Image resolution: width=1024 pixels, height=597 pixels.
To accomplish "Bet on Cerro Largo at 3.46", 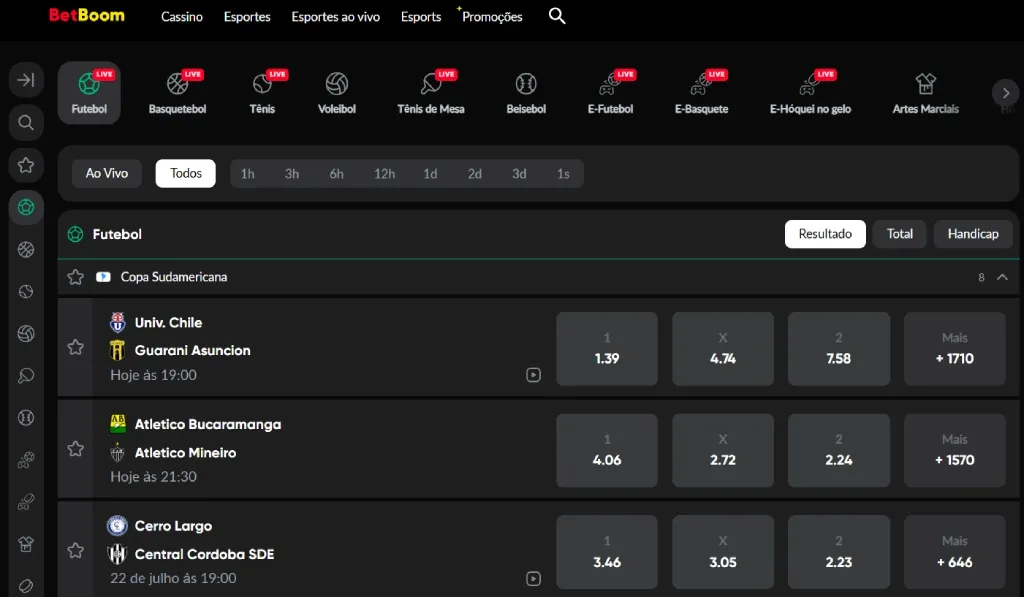I will tap(607, 553).
